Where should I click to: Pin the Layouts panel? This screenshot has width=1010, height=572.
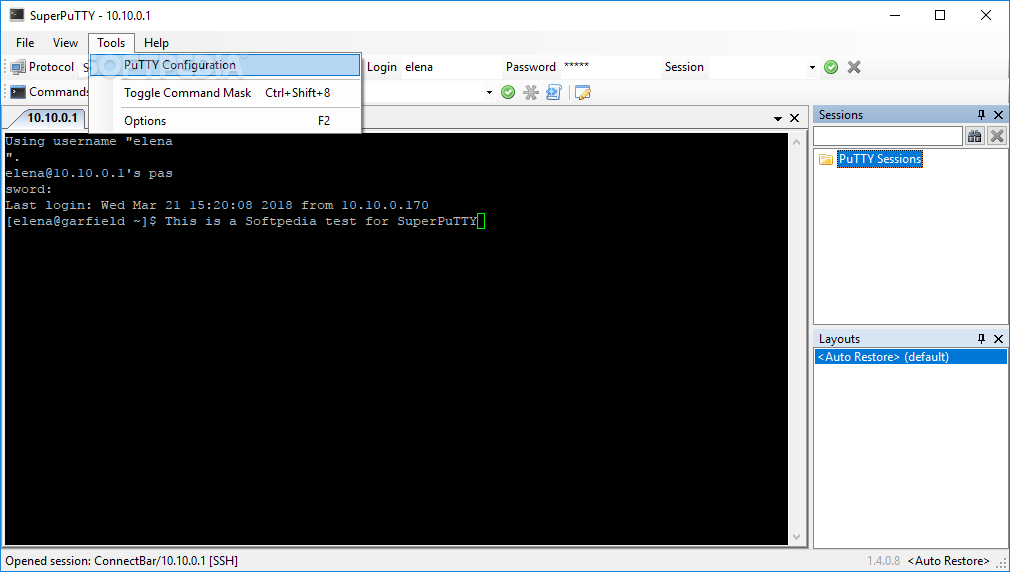pyautogui.click(x=981, y=339)
